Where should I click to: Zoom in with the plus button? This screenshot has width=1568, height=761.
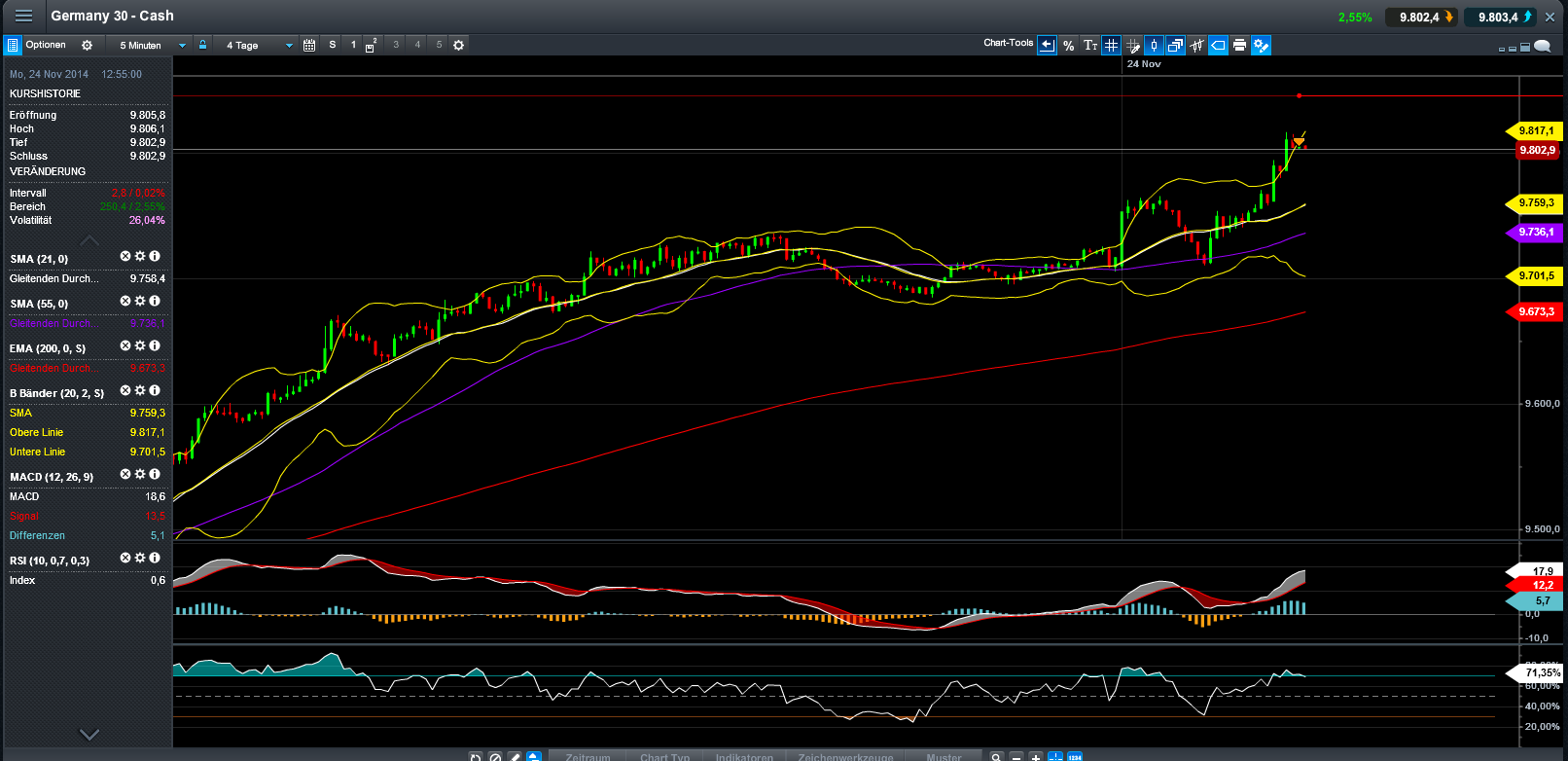coord(1036,757)
